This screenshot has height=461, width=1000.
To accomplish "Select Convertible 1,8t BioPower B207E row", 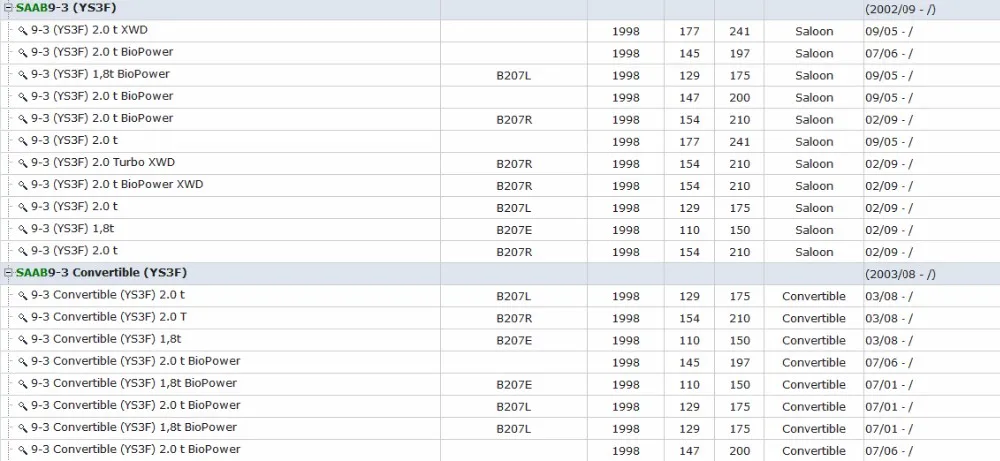I will (x=500, y=384).
